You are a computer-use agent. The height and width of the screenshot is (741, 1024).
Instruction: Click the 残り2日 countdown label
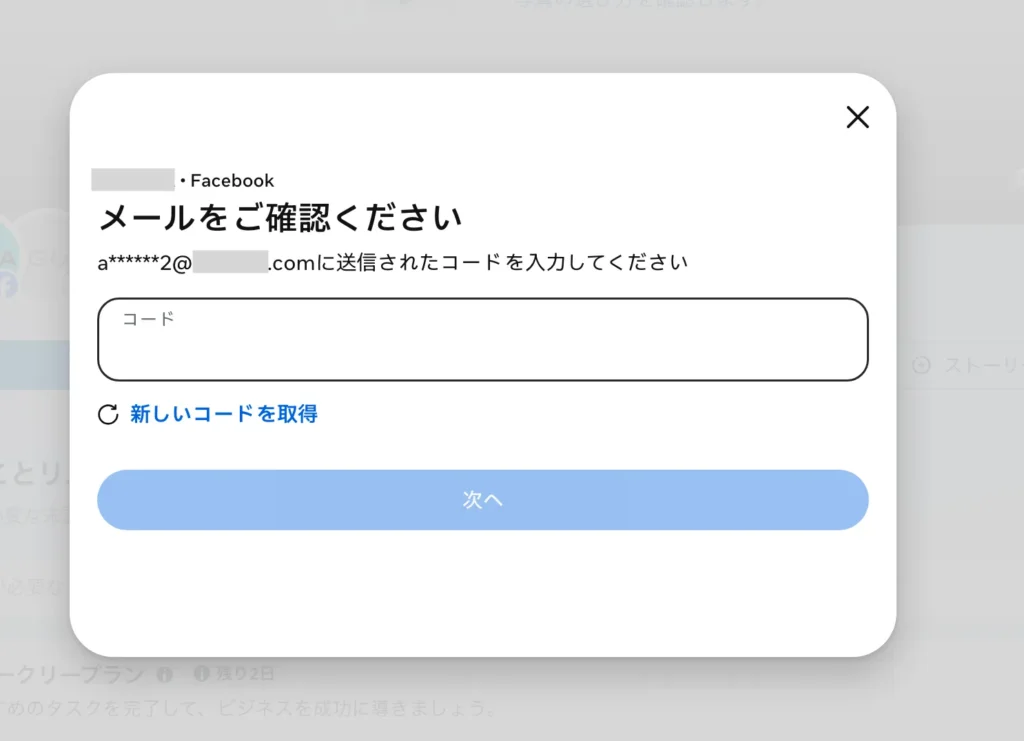[242, 674]
